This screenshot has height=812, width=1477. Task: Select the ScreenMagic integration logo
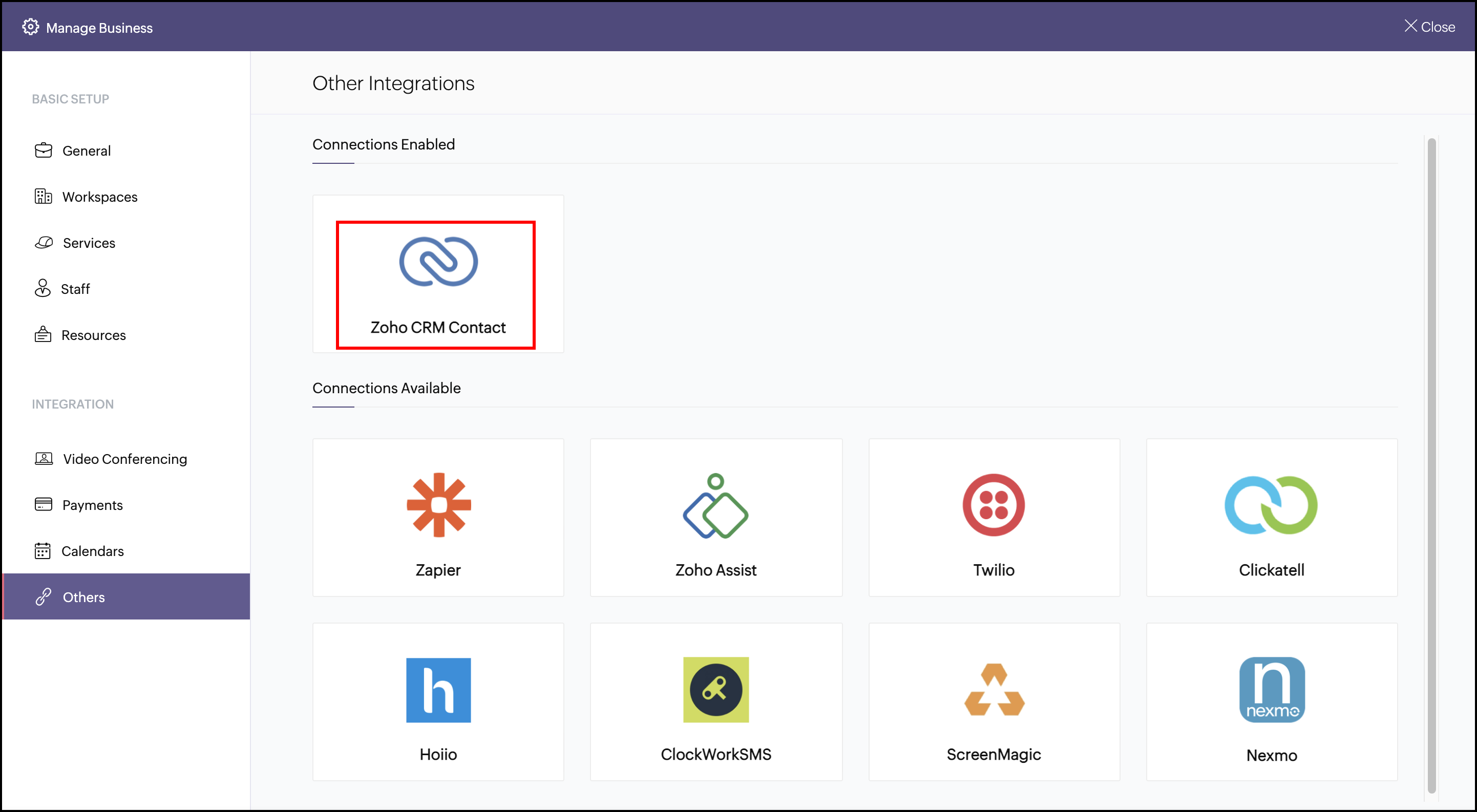994,690
